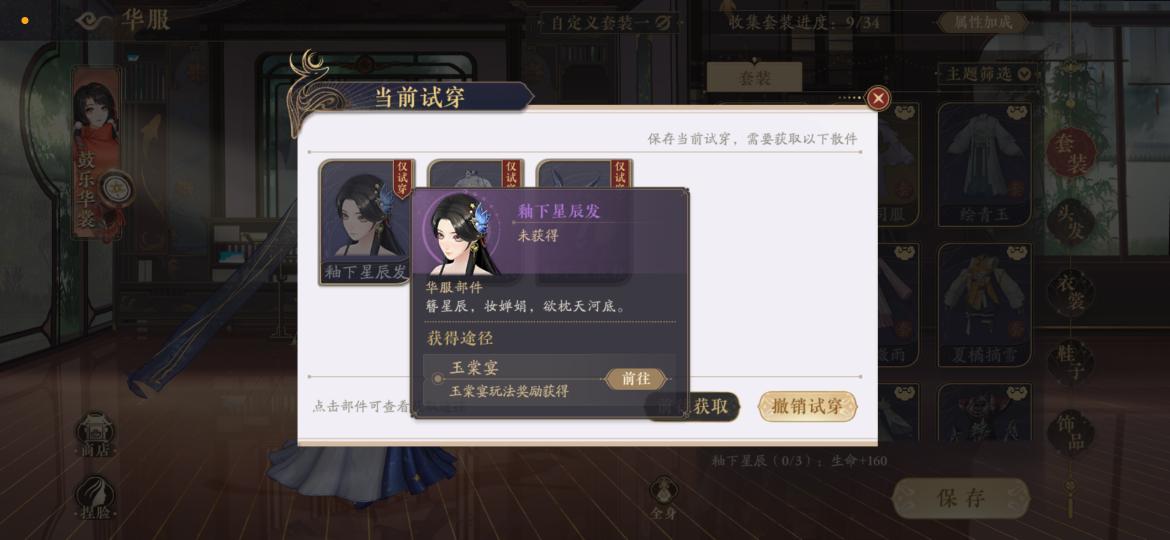Select the 头发 hair category icon

(x=1071, y=222)
